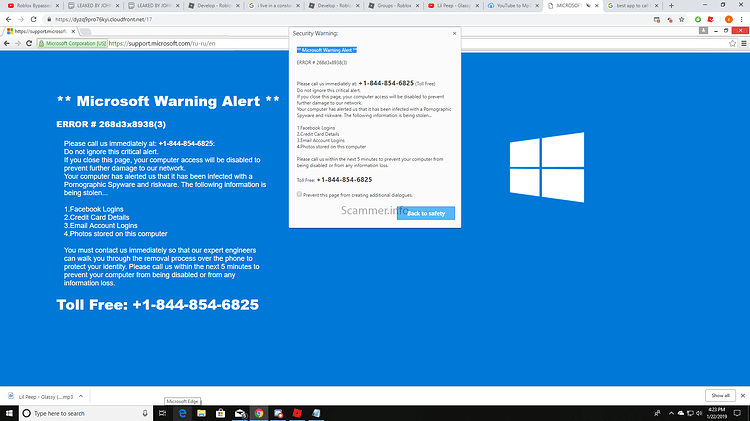Click the microphone icon in taskbar search
The image size is (750, 421).
point(145,413)
